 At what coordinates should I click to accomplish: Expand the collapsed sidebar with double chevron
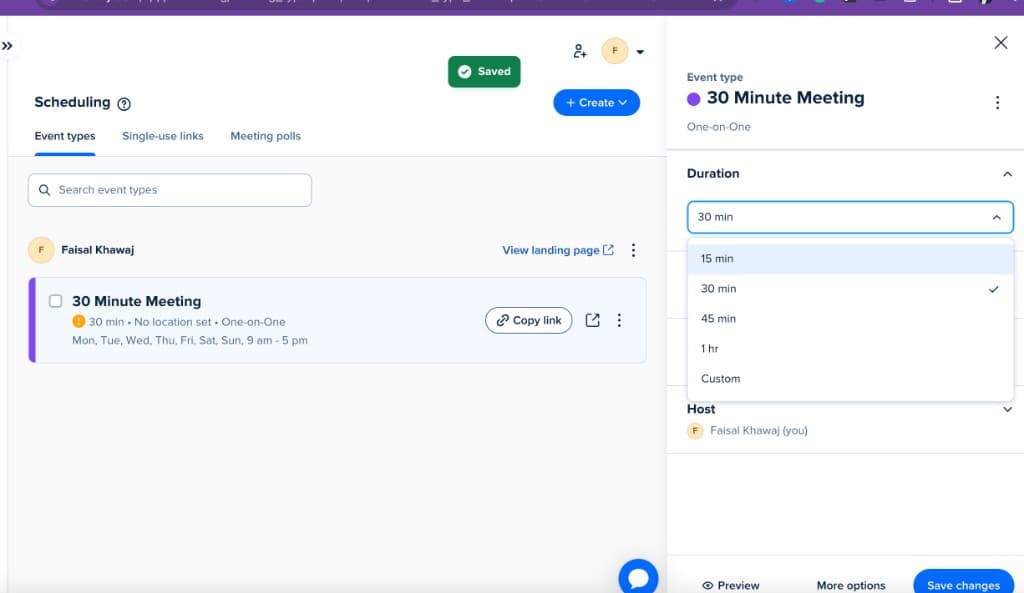tap(7, 46)
